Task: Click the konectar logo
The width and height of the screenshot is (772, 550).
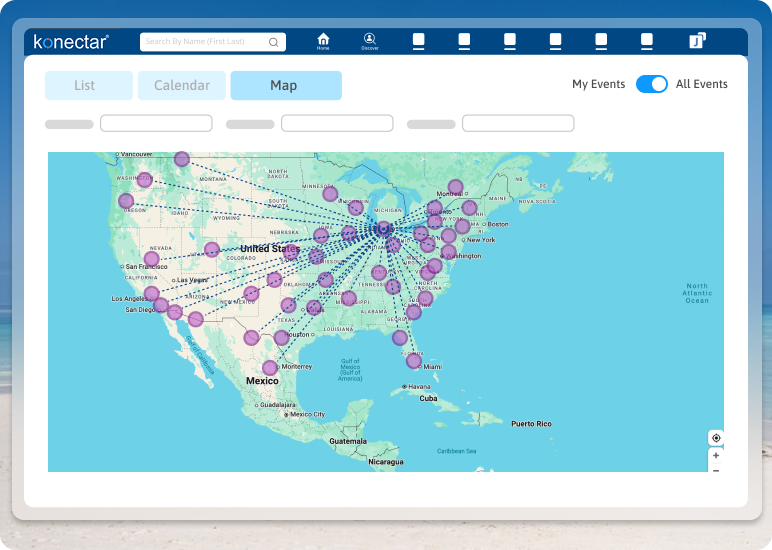Action: (71, 42)
